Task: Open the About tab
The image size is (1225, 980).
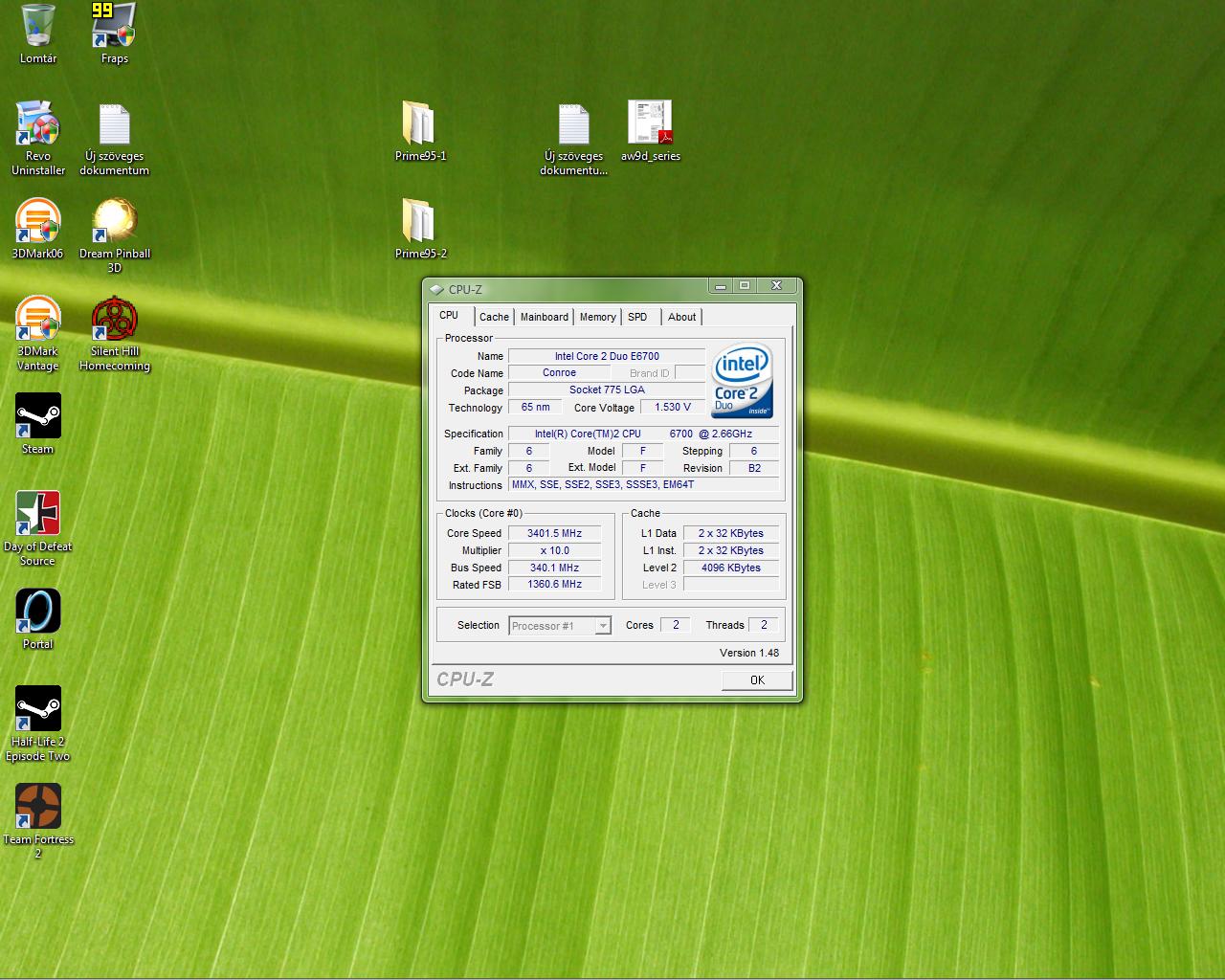Action: [x=681, y=317]
